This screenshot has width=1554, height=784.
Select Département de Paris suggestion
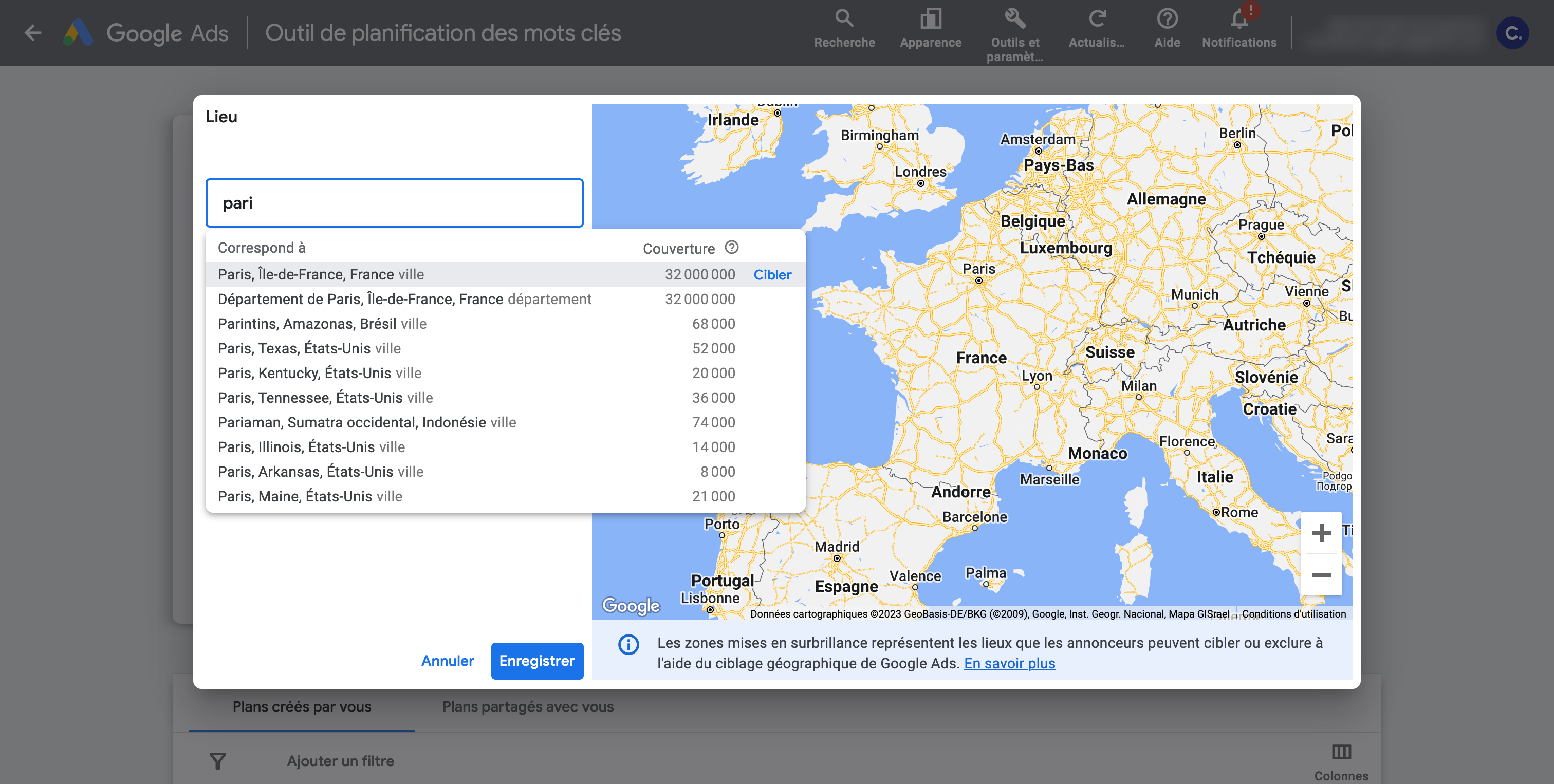[506, 299]
